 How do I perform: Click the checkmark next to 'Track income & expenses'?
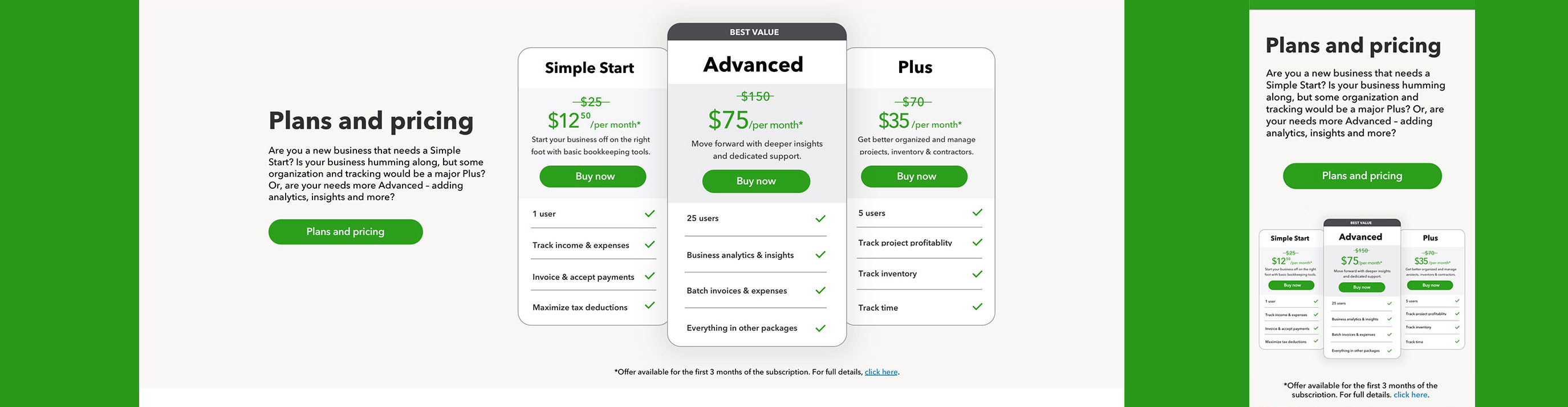pyautogui.click(x=649, y=245)
